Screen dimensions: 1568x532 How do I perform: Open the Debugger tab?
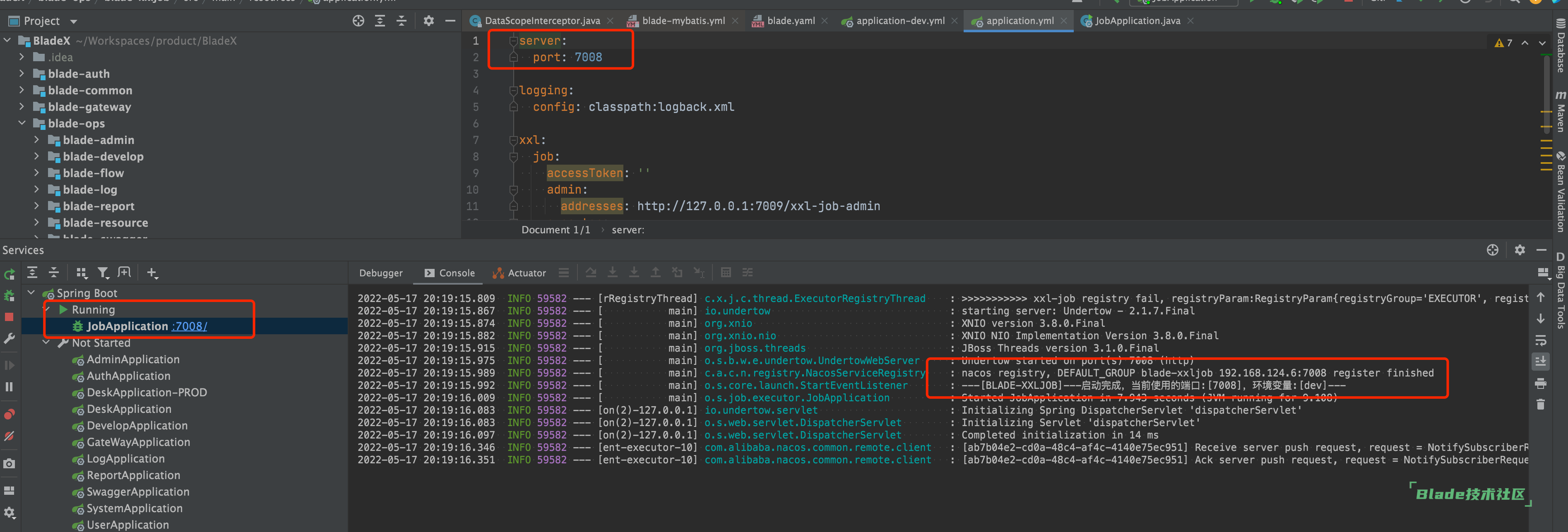pos(380,273)
